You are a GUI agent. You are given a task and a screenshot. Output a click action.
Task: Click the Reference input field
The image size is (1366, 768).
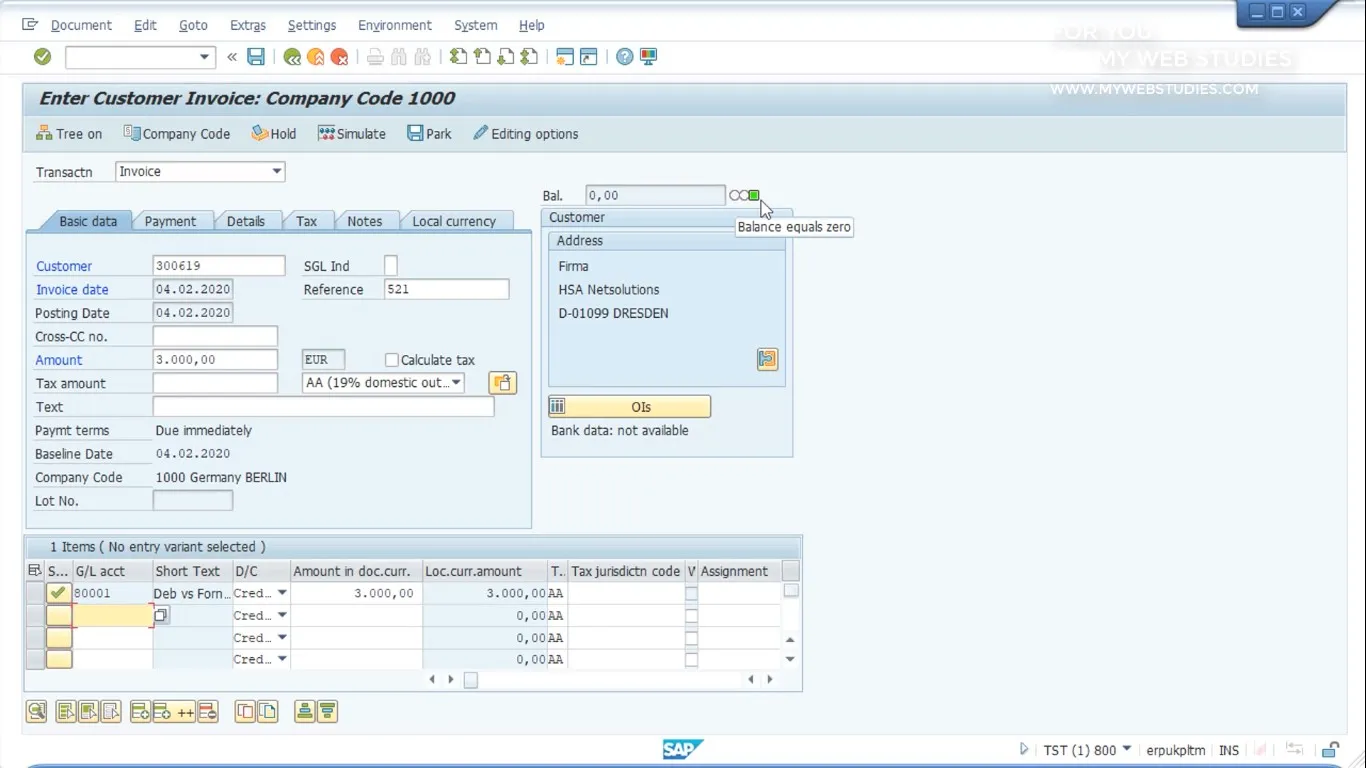pyautogui.click(x=446, y=289)
